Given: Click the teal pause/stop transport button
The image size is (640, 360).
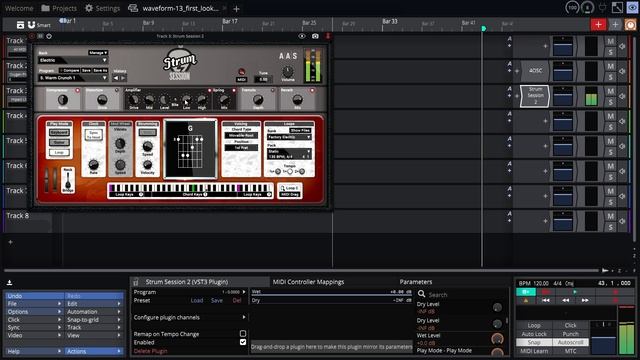Looking at the screenshot, I should coord(526,292).
